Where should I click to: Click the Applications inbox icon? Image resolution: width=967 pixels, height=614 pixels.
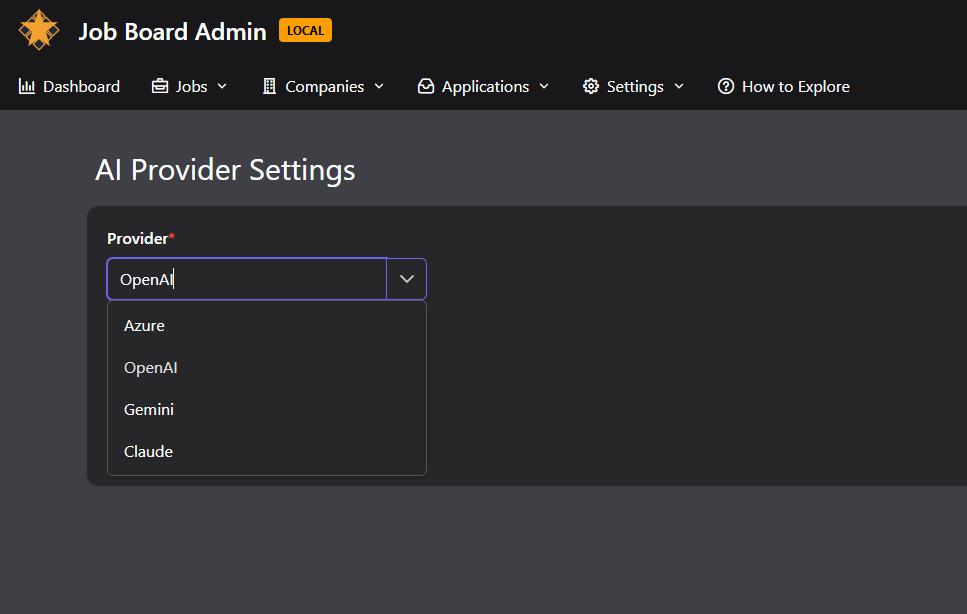(x=426, y=87)
